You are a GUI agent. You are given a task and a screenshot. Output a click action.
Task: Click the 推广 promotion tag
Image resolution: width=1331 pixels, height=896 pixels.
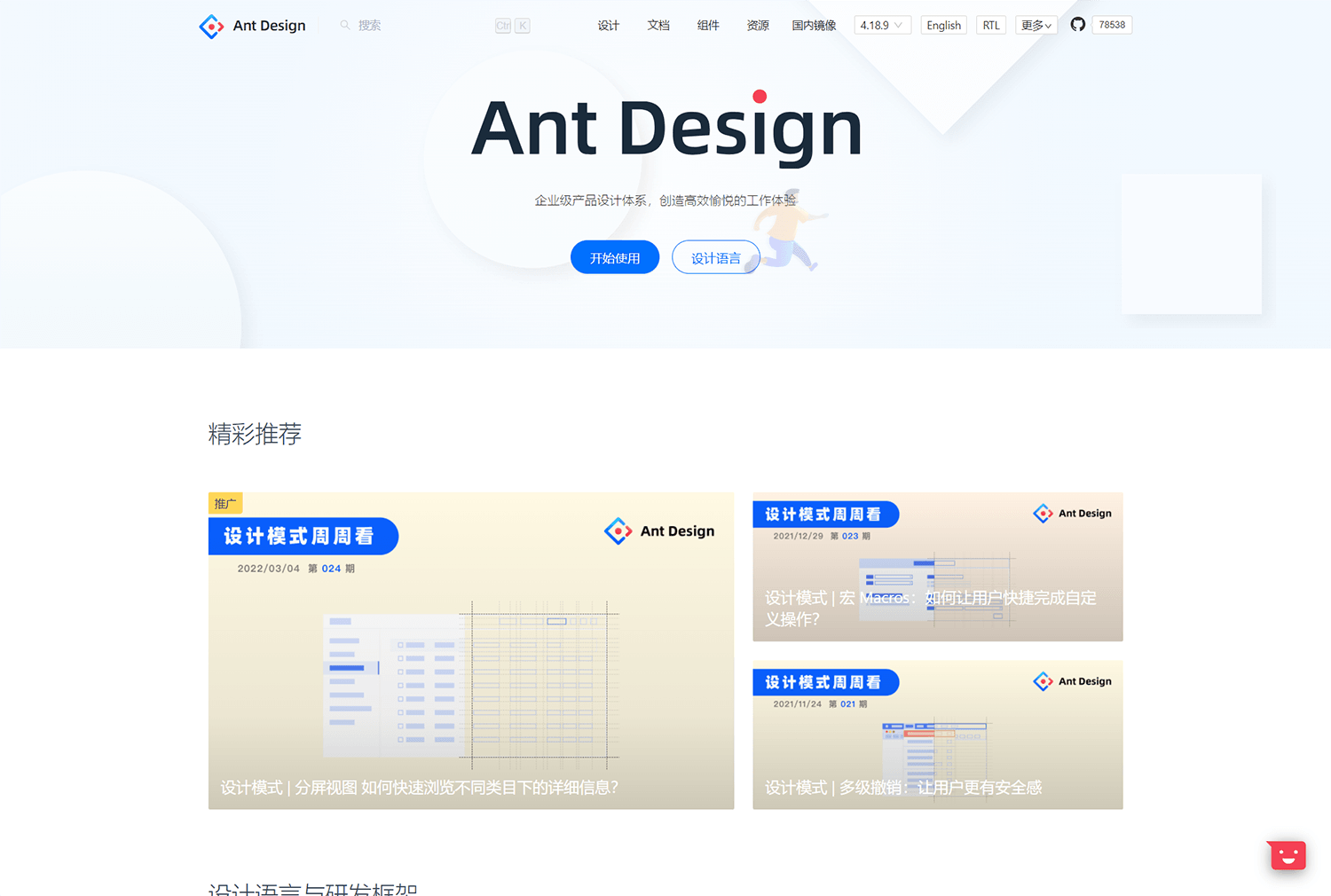pos(225,503)
